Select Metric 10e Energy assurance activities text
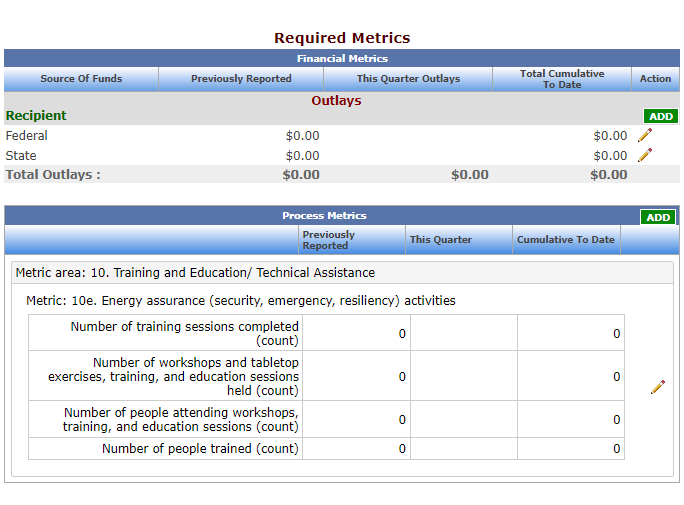 [x=240, y=300]
